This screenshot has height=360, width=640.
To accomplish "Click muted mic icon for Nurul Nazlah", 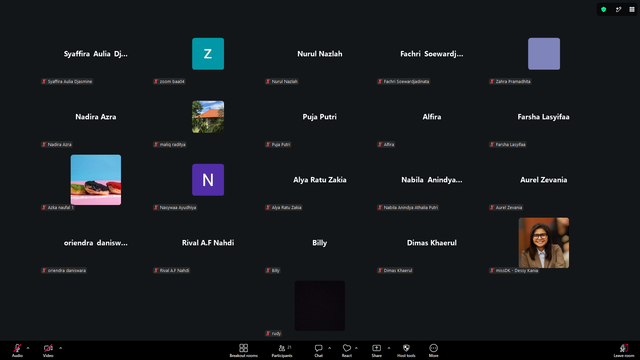I will tap(268, 82).
